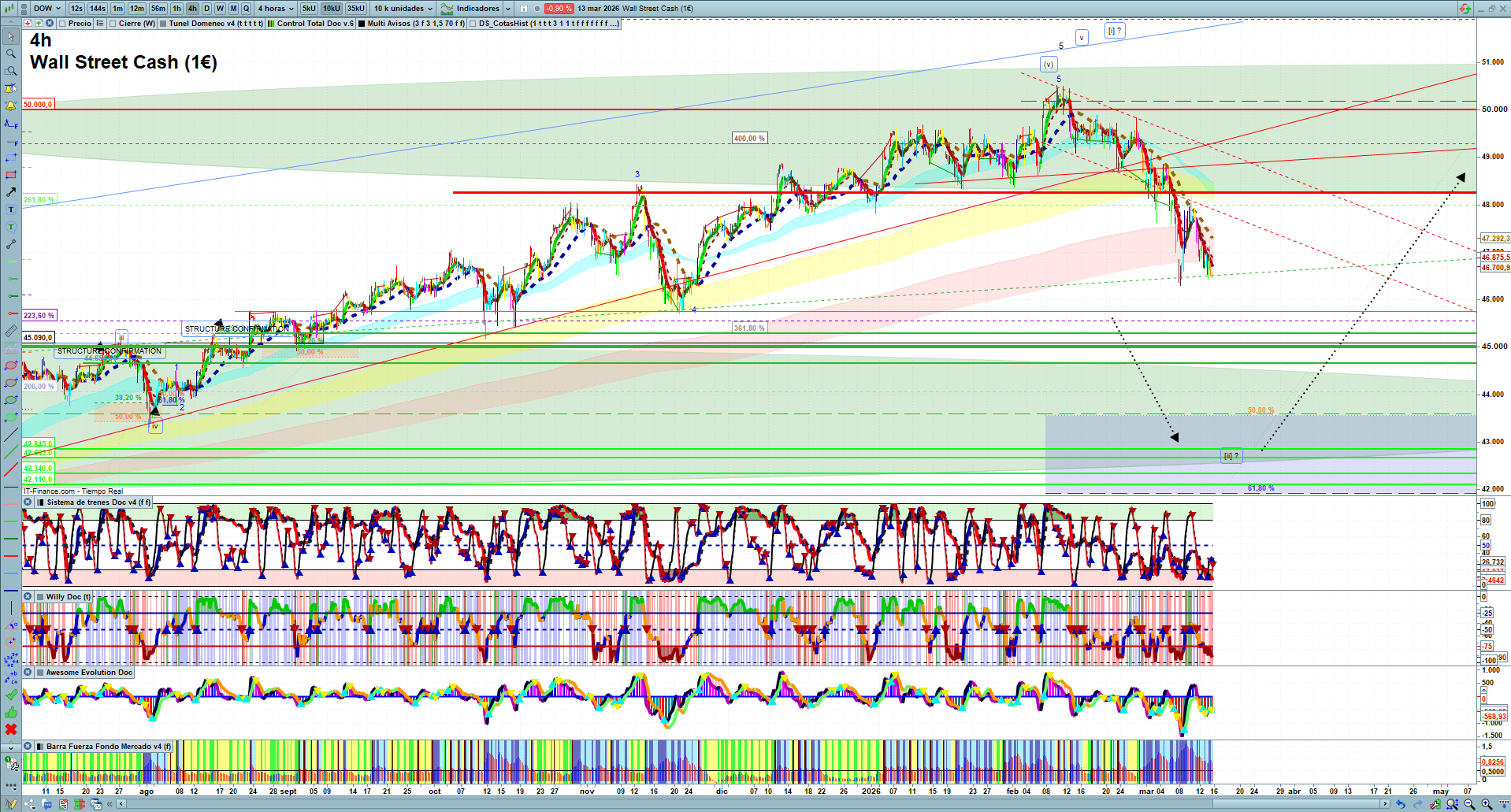
Task: Switch to the D daily timeframe
Action: [x=206, y=9]
